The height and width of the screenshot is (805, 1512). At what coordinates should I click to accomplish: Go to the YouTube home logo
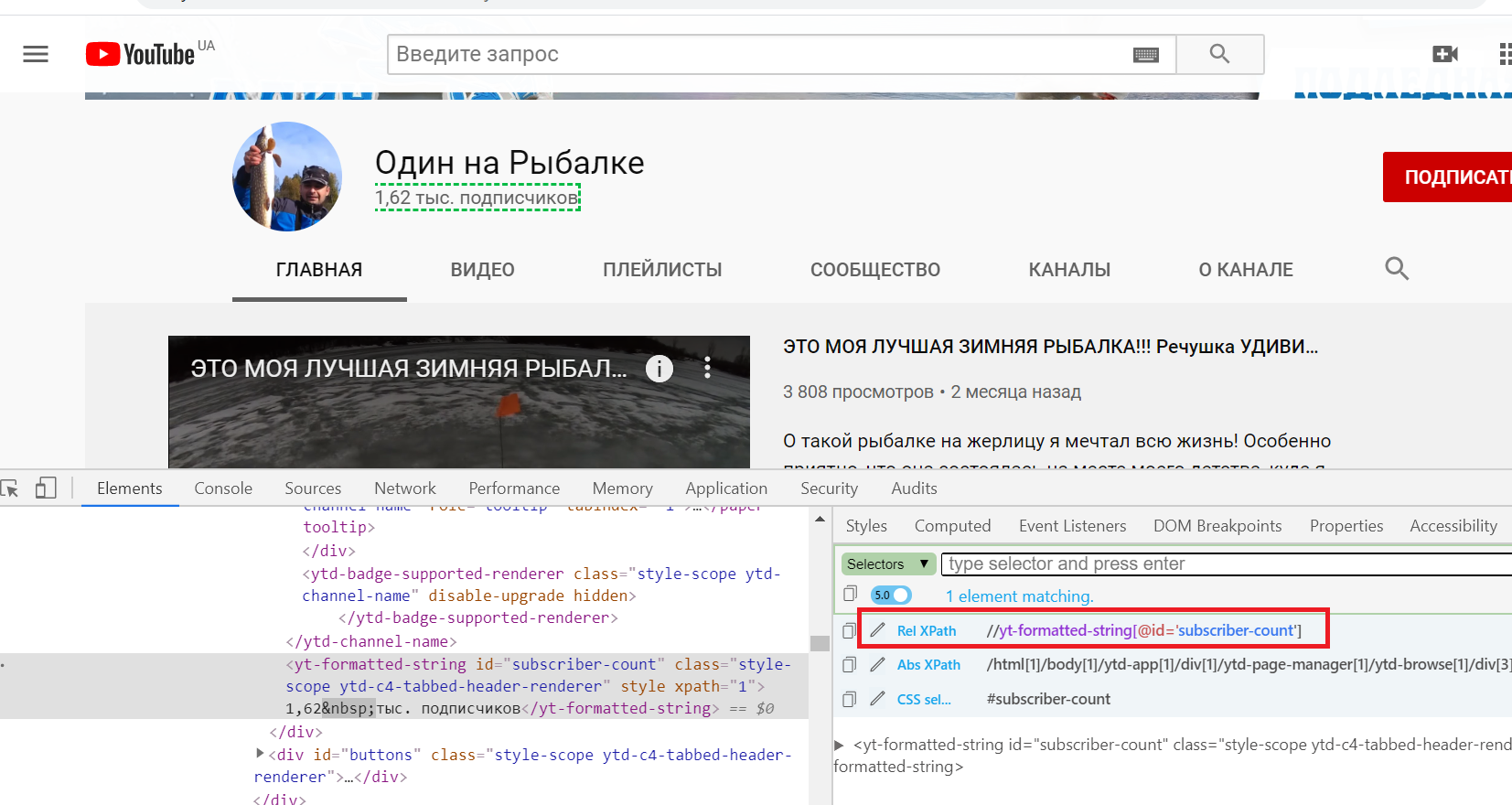point(140,55)
